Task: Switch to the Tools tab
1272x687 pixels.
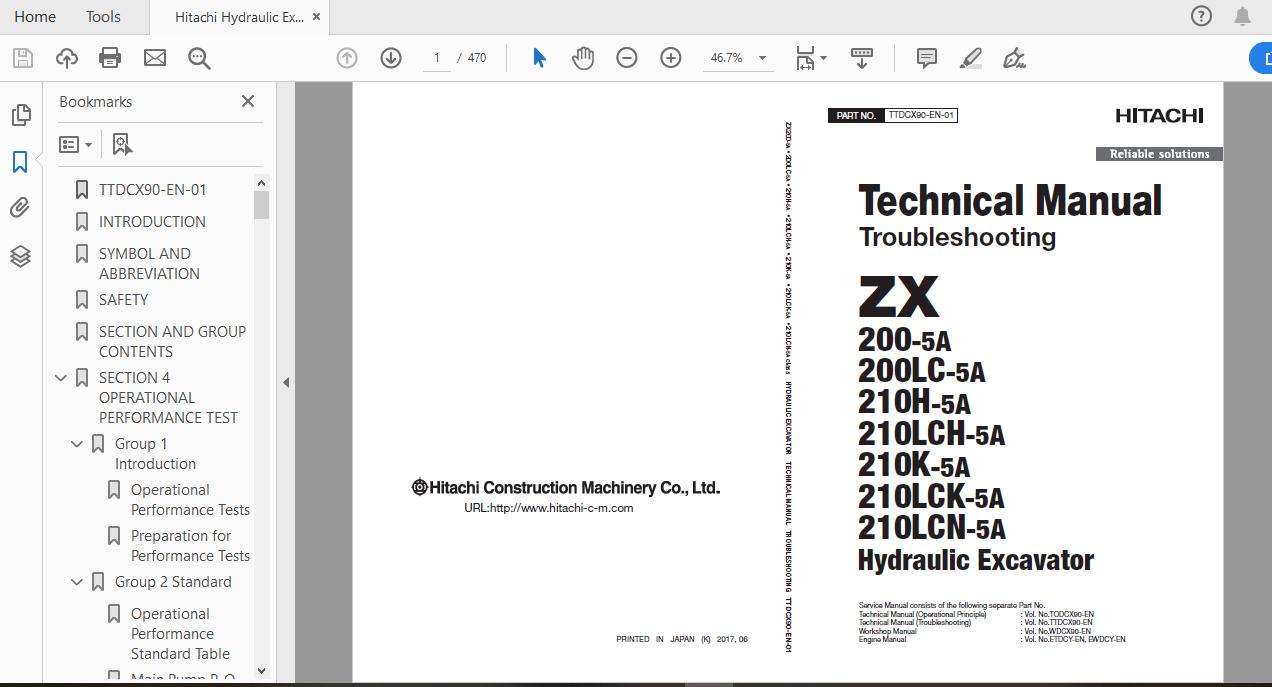Action: click(103, 16)
